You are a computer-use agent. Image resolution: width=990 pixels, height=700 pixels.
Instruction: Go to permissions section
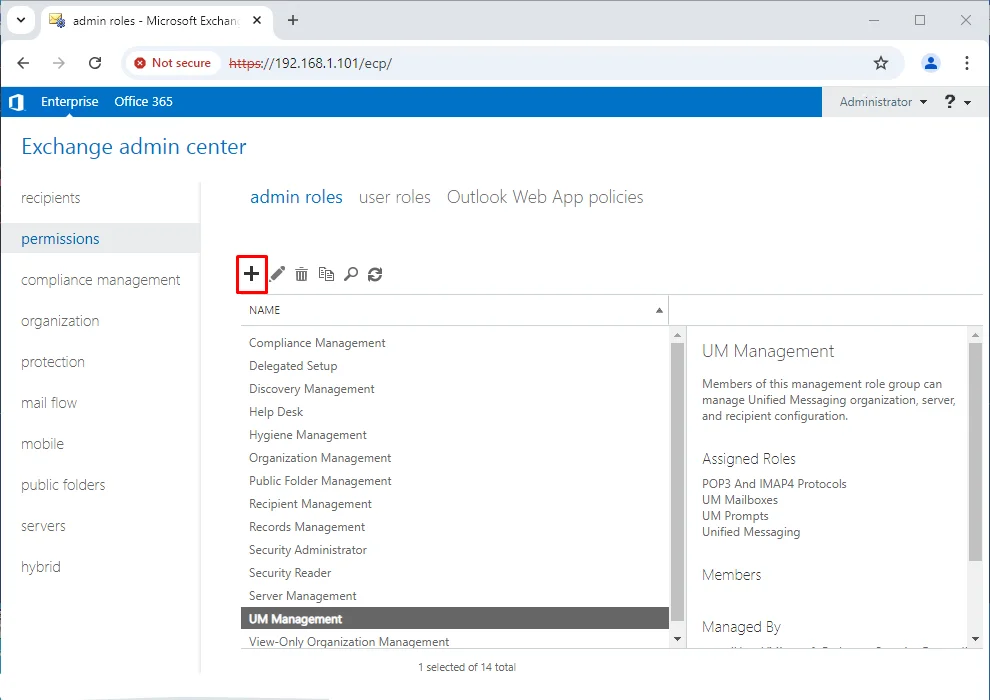click(x=101, y=239)
